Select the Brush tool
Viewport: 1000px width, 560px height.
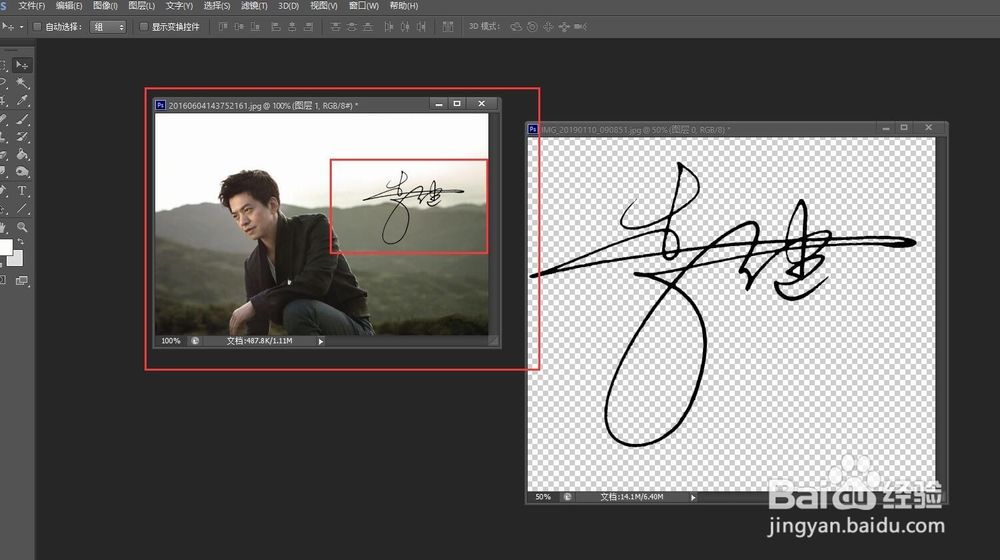(22, 119)
